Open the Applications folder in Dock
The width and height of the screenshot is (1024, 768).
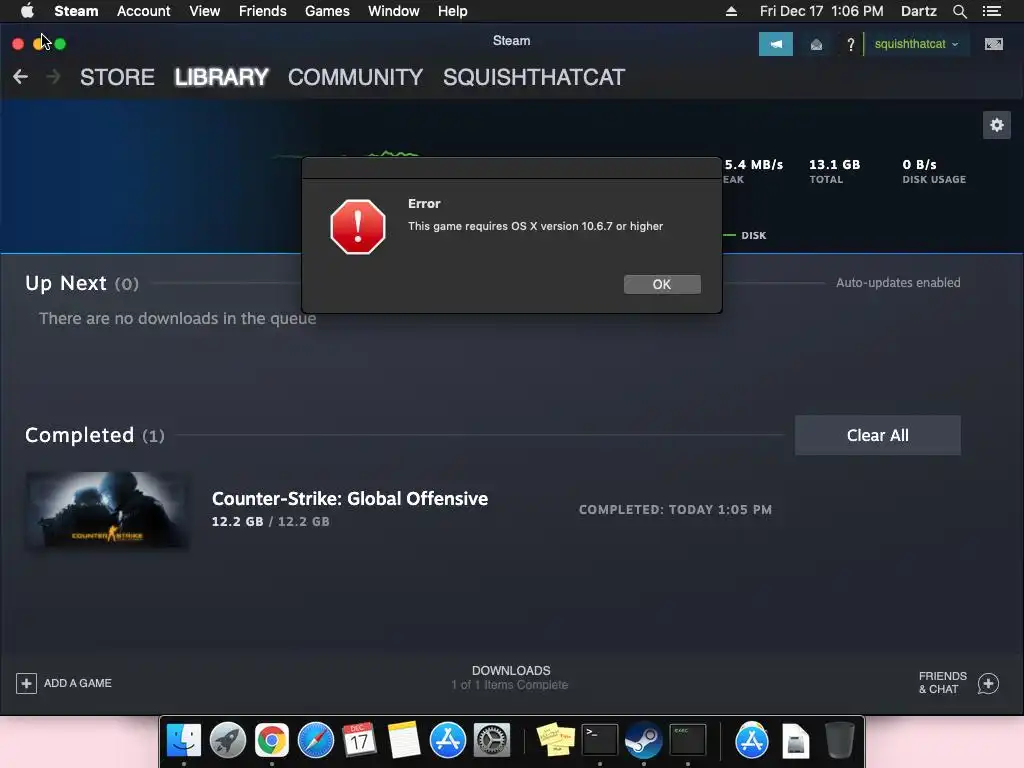tap(751, 741)
